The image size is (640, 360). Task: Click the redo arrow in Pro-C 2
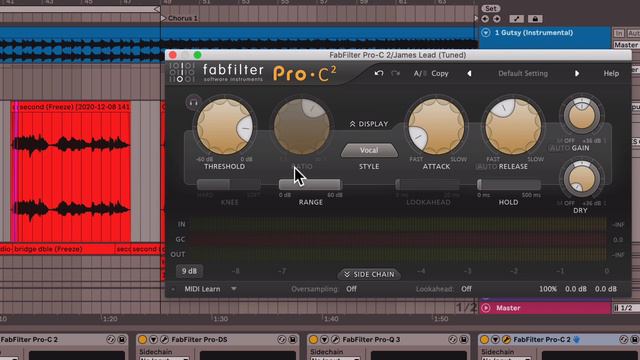click(x=396, y=73)
